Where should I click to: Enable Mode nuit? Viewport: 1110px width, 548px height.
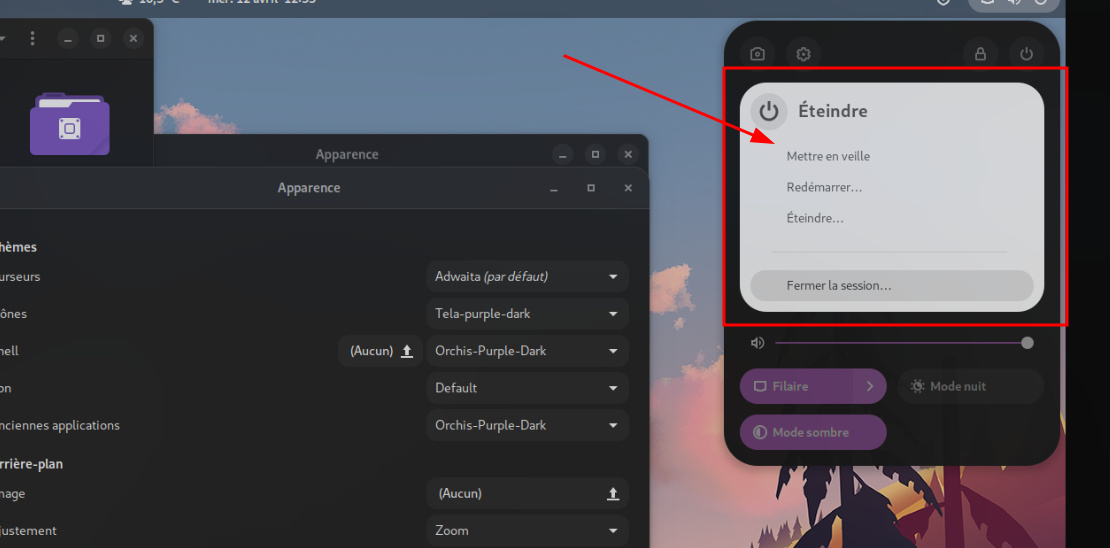[x=971, y=387]
